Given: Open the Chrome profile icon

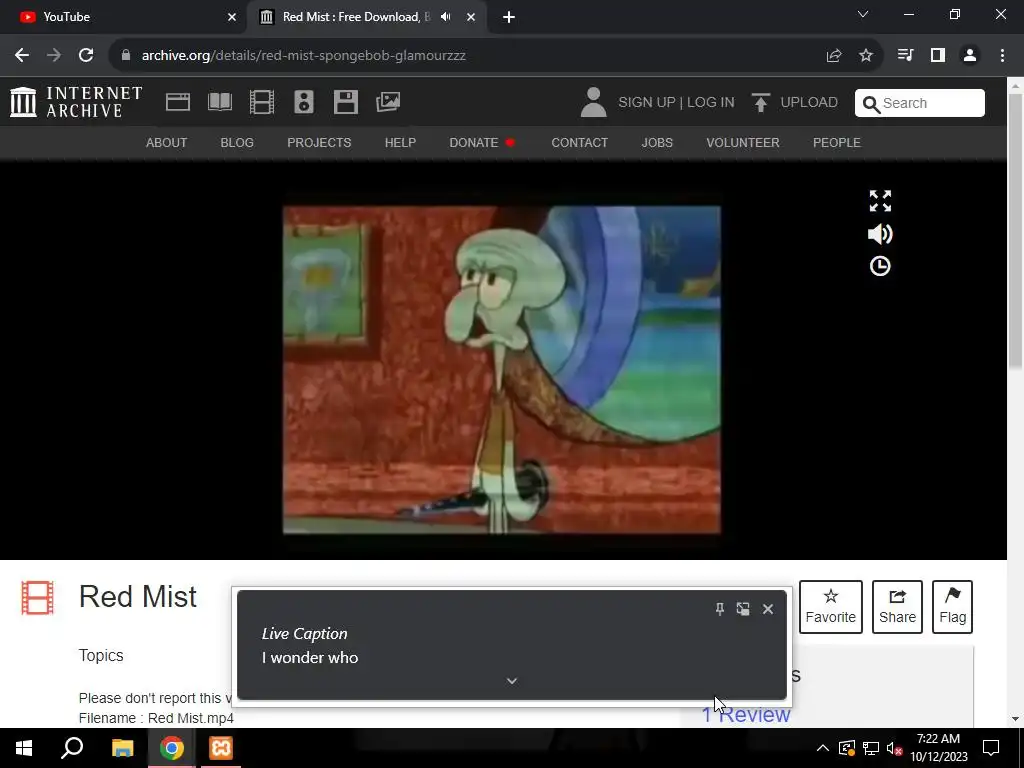Looking at the screenshot, I should (970, 56).
